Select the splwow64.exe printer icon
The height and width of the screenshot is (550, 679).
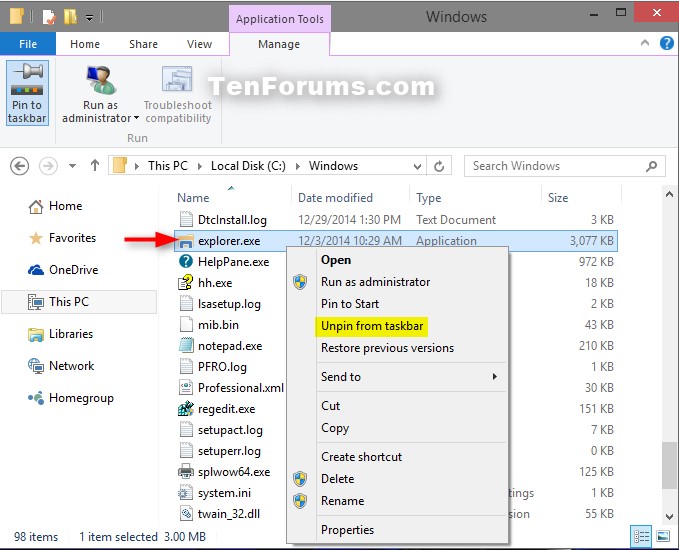[x=186, y=472]
